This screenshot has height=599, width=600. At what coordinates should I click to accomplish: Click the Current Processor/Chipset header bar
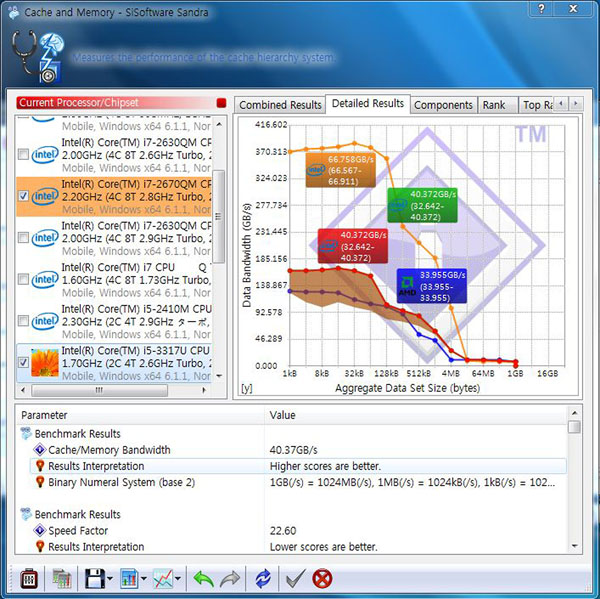[x=116, y=103]
